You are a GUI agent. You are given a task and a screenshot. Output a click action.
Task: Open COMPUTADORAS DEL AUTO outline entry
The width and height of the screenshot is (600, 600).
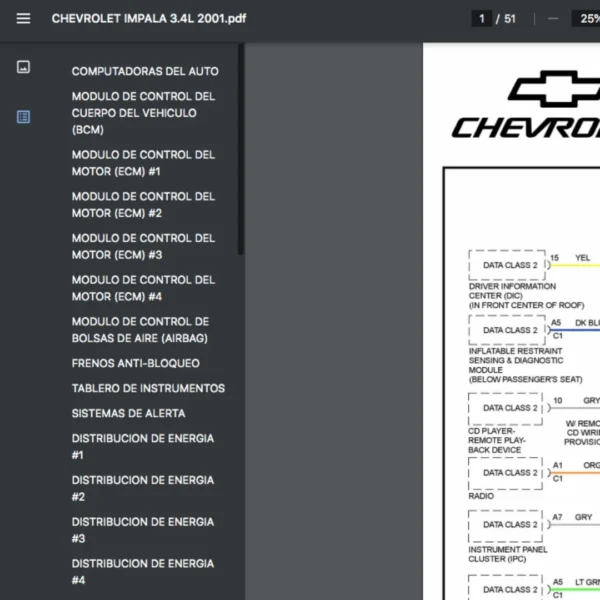click(x=145, y=71)
